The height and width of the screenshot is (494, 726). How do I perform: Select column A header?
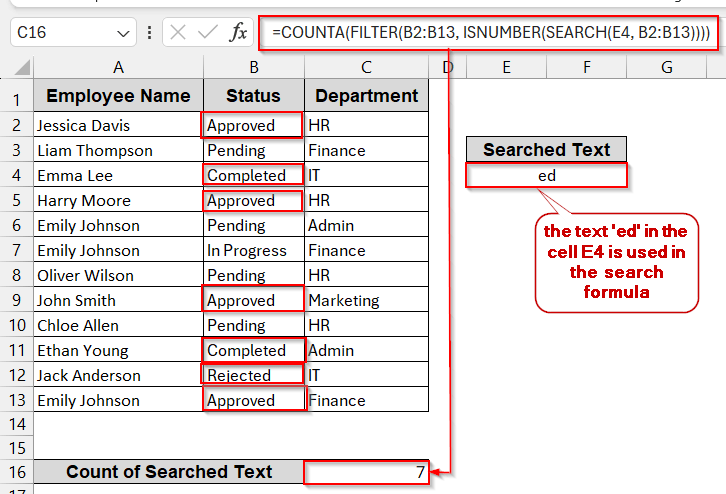(118, 67)
